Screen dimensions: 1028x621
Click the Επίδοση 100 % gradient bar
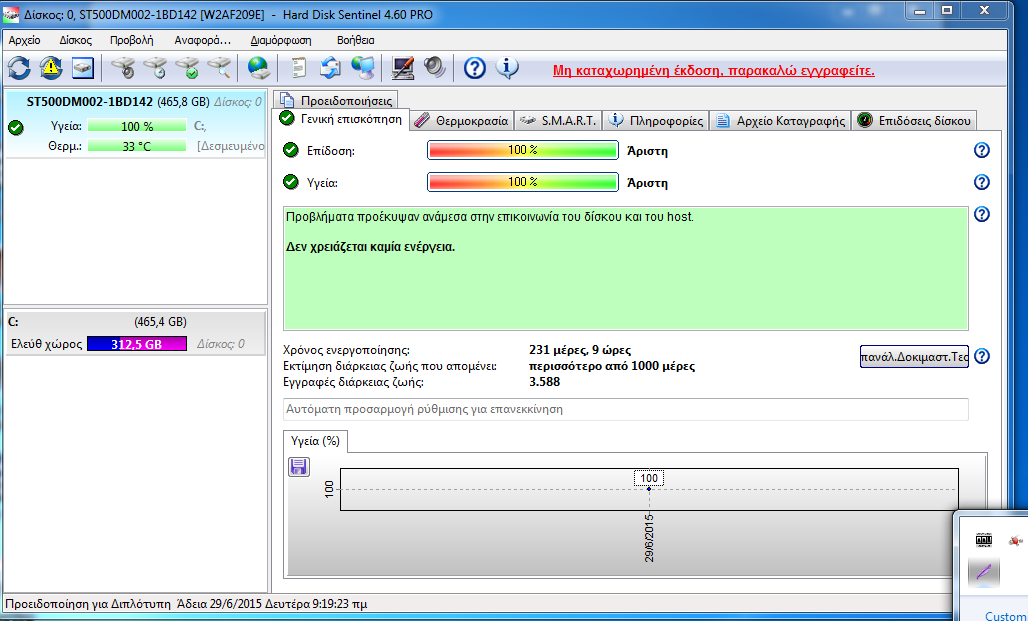coord(523,150)
